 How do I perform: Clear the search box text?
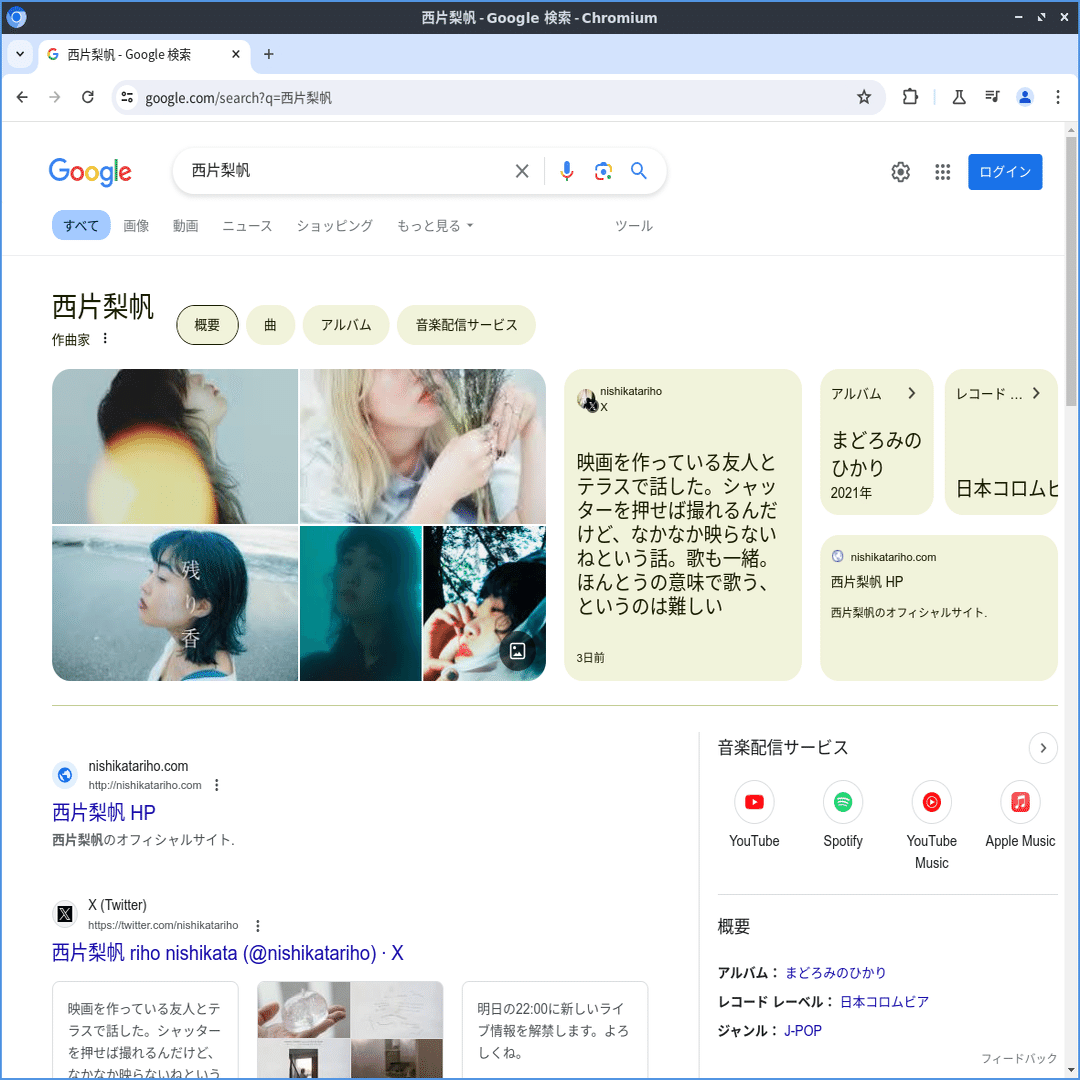tap(522, 171)
